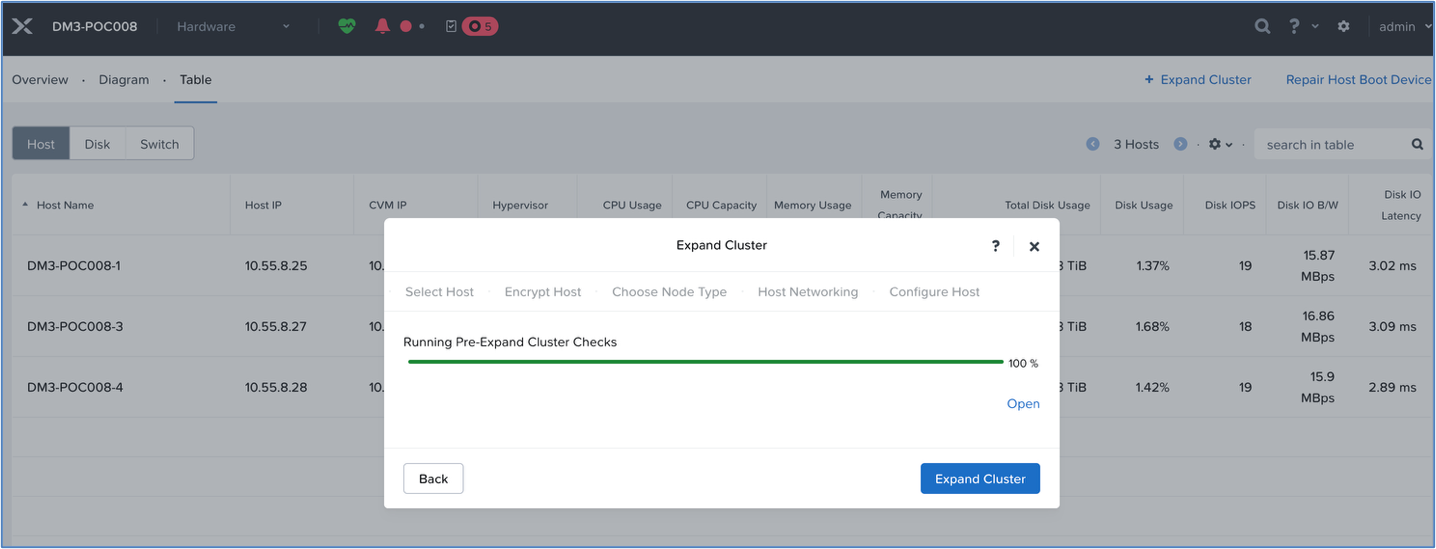1436x549 pixels.
Task: Select the Table tab
Action: click(x=196, y=80)
